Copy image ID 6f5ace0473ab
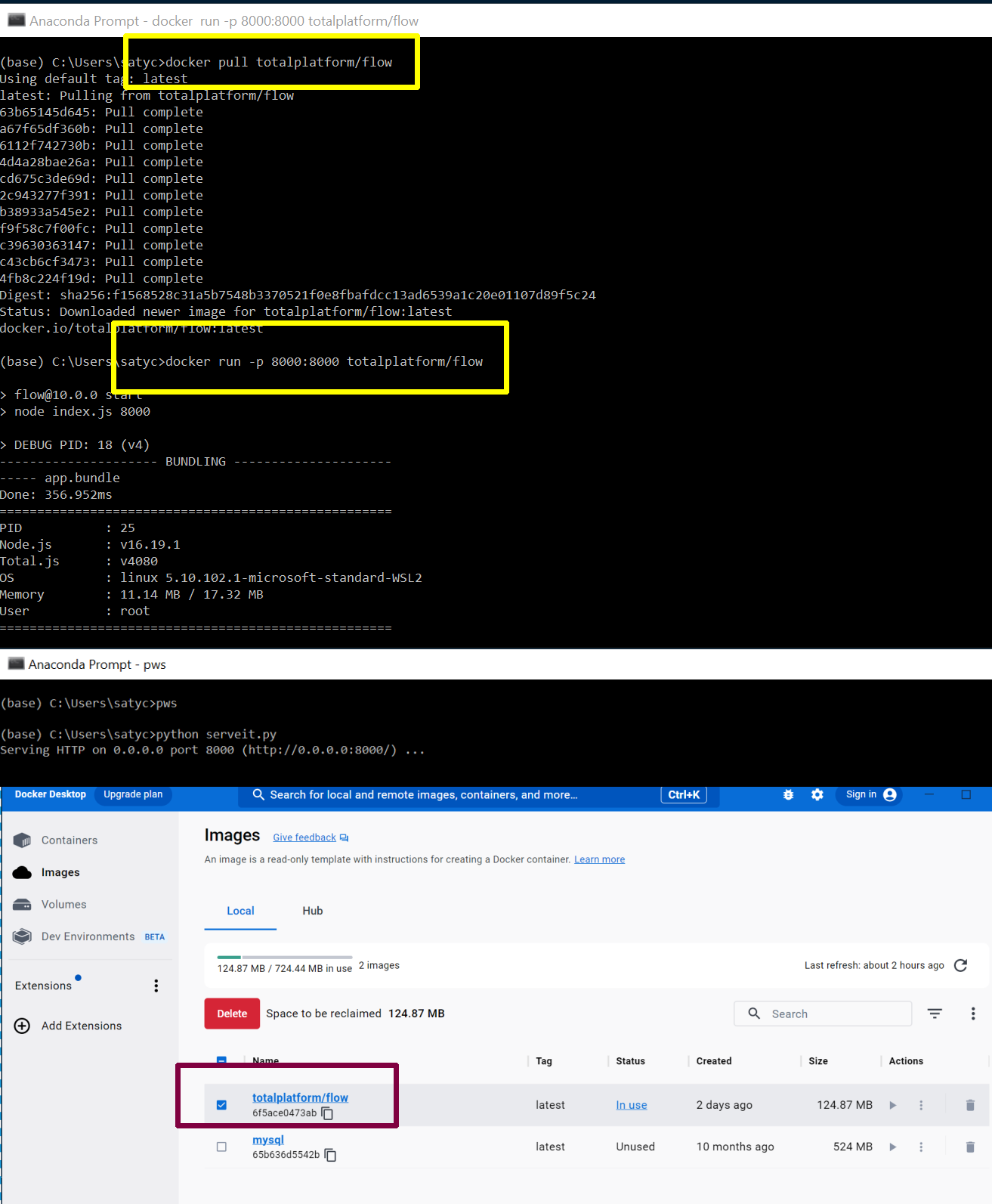The width and height of the screenshot is (992, 1204). [327, 1113]
